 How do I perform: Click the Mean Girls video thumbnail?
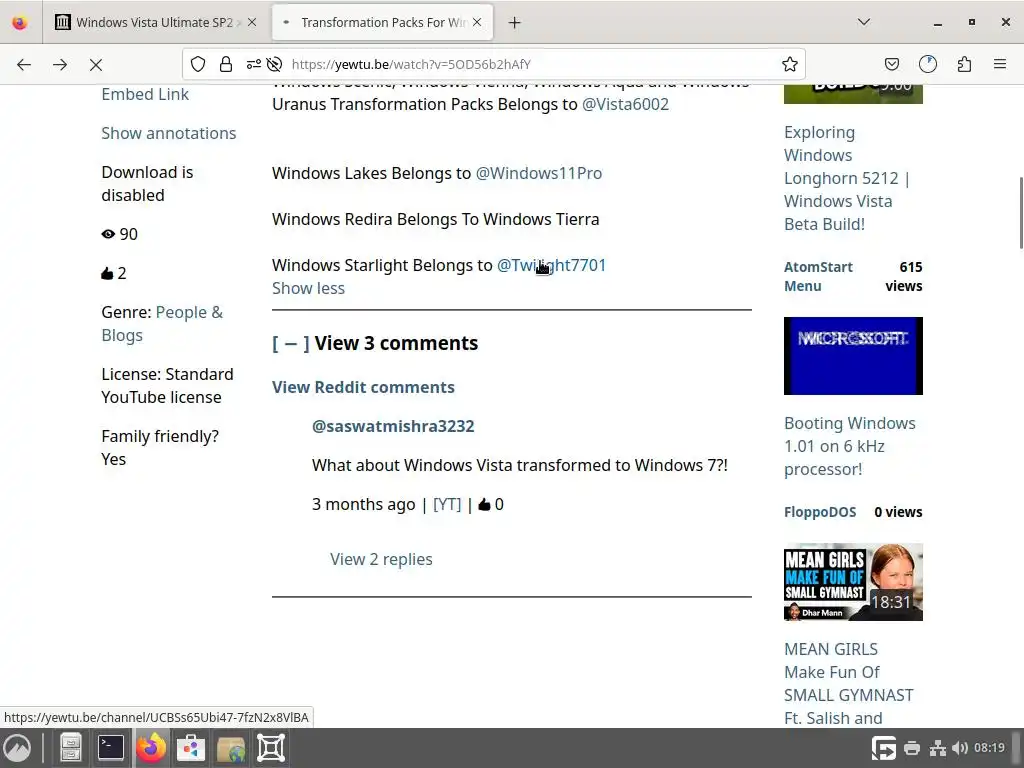coord(853,582)
